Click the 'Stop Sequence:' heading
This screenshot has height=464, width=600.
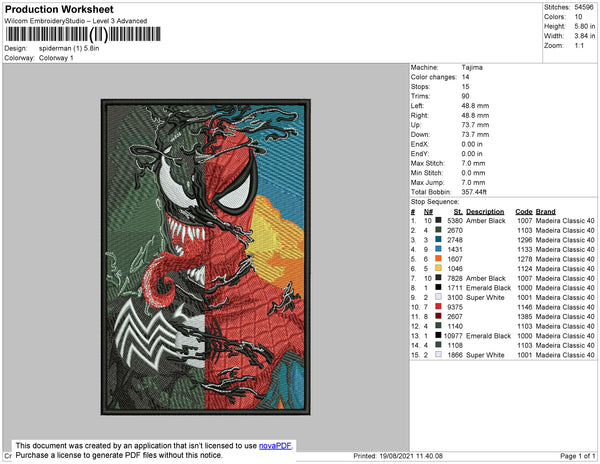[435, 202]
